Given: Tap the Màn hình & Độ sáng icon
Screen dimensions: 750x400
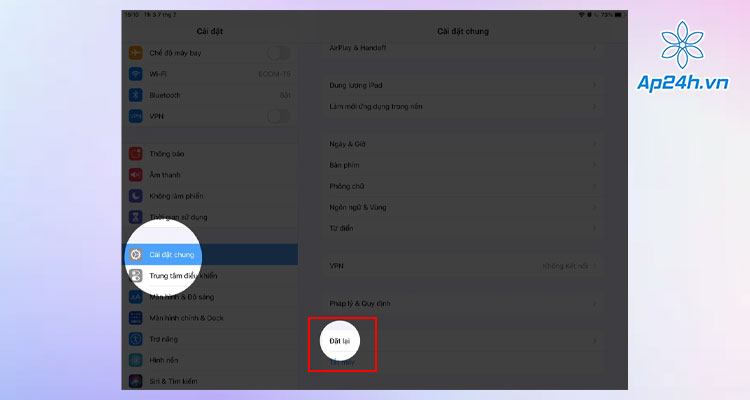Looking at the screenshot, I should (x=135, y=297).
